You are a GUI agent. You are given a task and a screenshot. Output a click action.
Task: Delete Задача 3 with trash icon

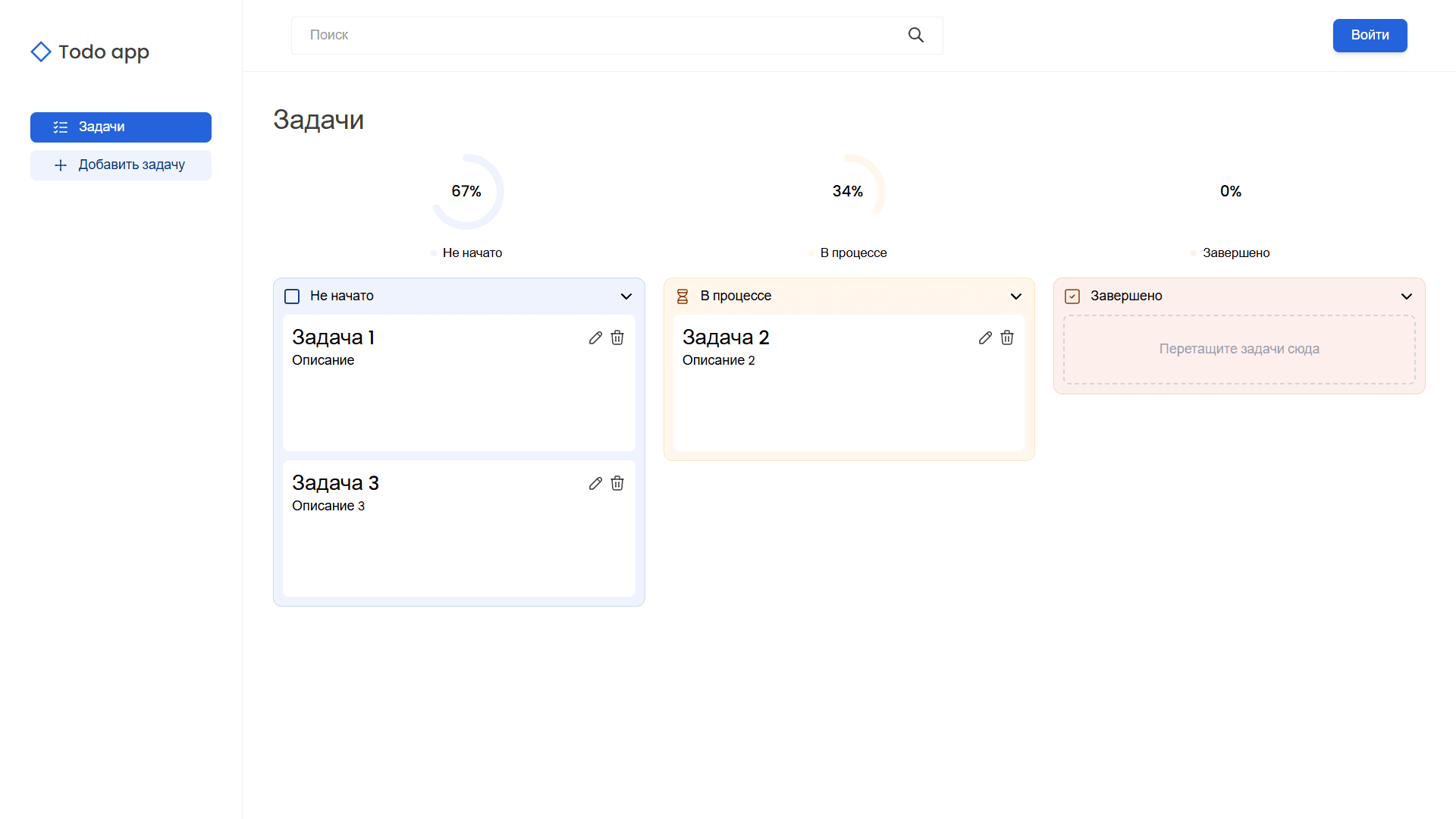click(x=617, y=483)
